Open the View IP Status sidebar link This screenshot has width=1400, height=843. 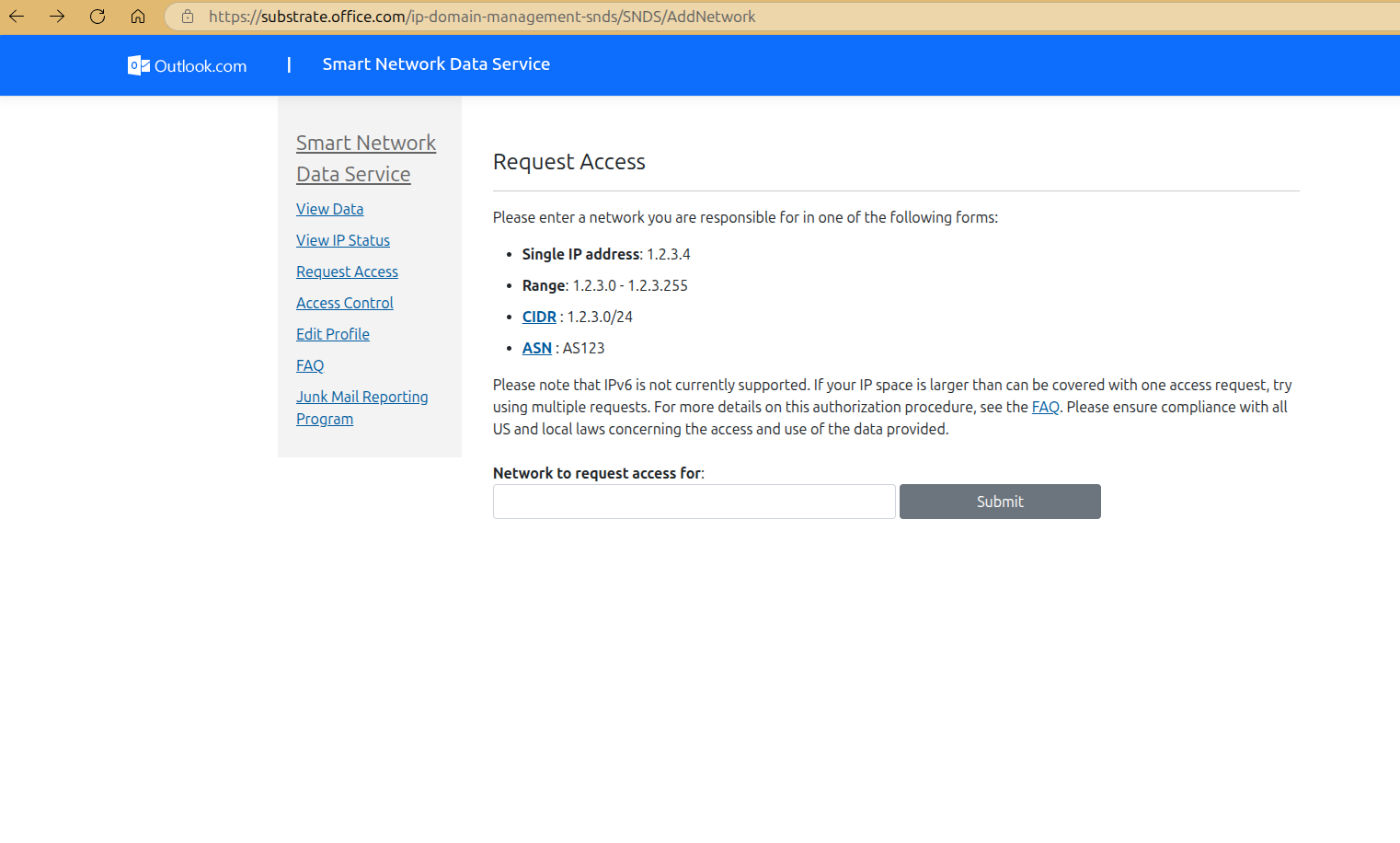coord(343,240)
